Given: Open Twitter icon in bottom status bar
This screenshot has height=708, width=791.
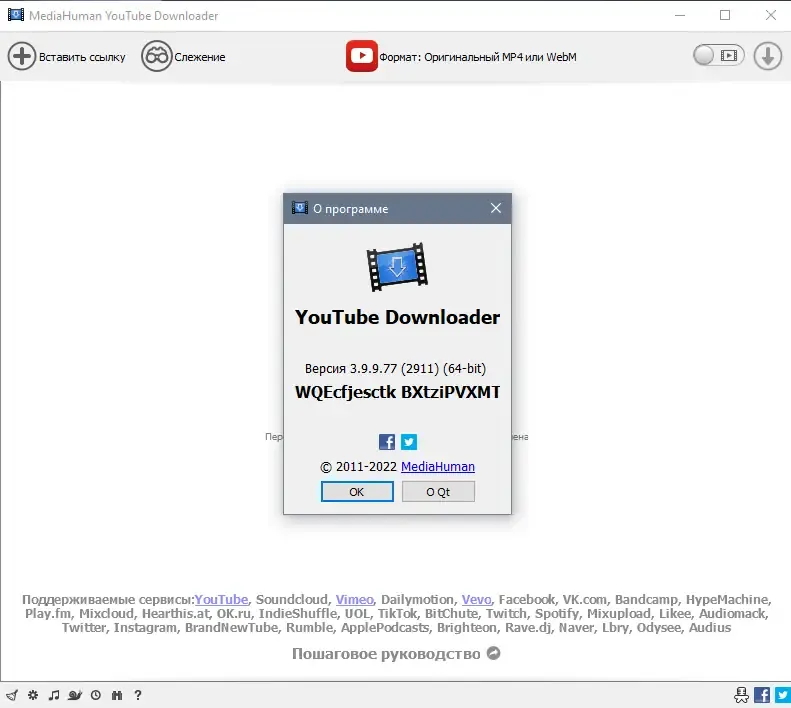Looking at the screenshot, I should point(783,695).
